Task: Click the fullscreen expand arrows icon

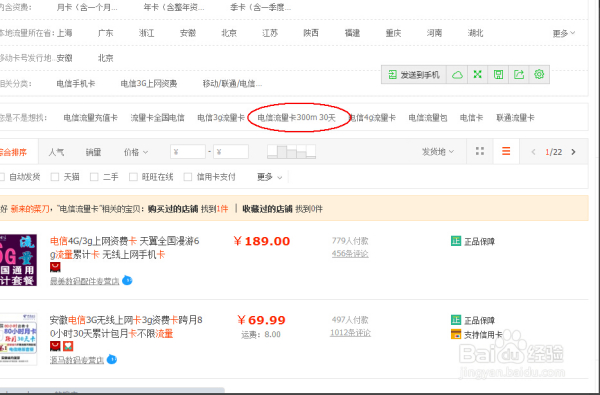Action: click(x=478, y=75)
